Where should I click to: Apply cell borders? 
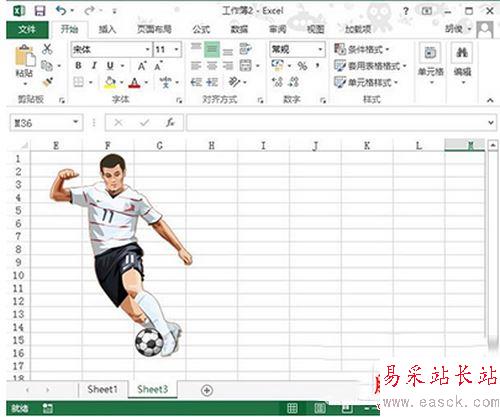pyautogui.click(x=79, y=82)
